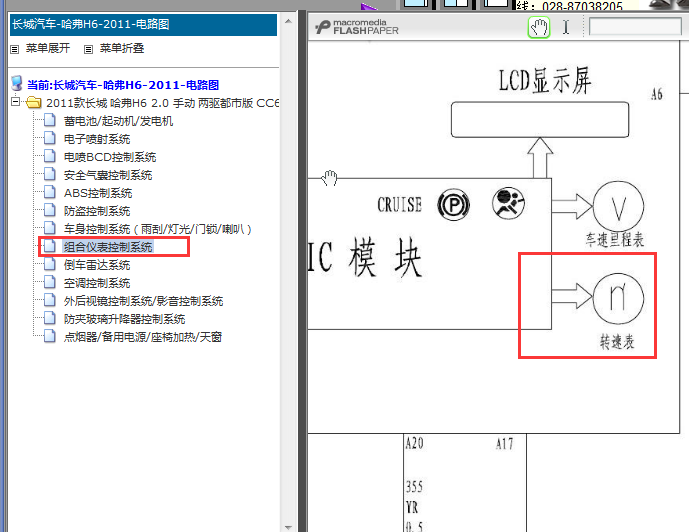Open 点烟器/备用电源/座椅加热/天窗 diagram
689x532 pixels.
[x=143, y=337]
